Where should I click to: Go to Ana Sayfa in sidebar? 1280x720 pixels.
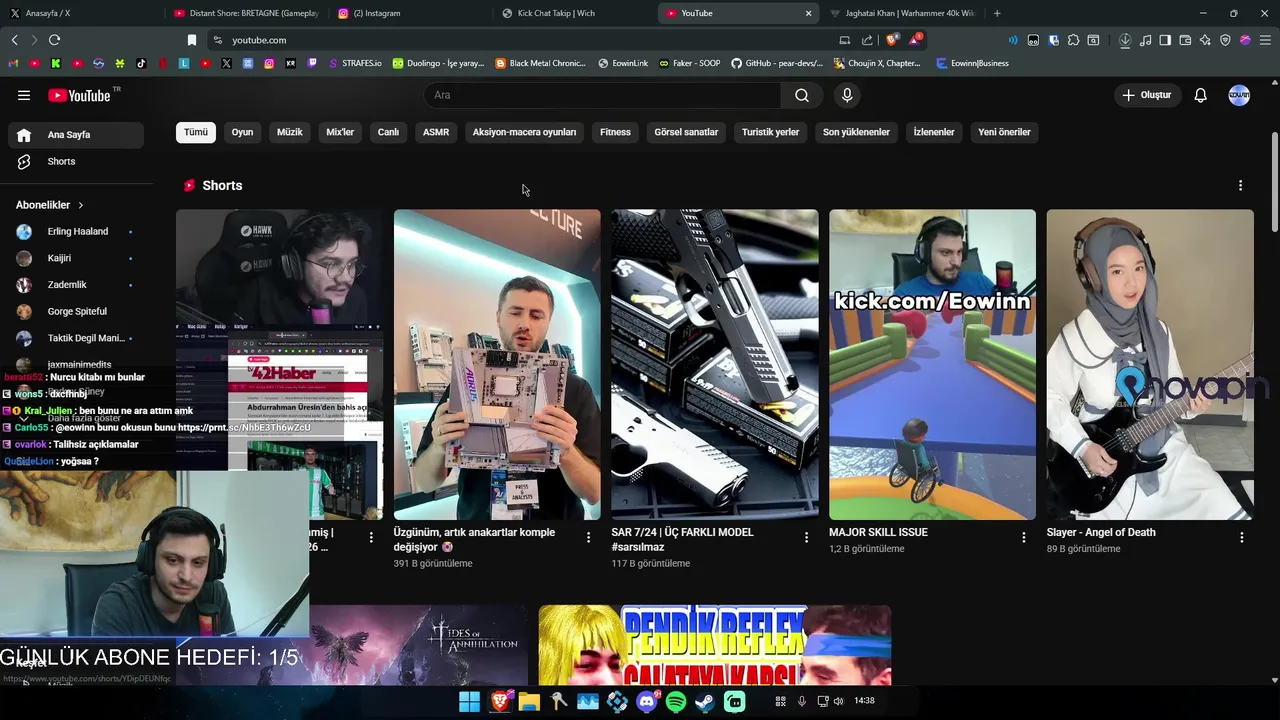[x=76, y=135]
